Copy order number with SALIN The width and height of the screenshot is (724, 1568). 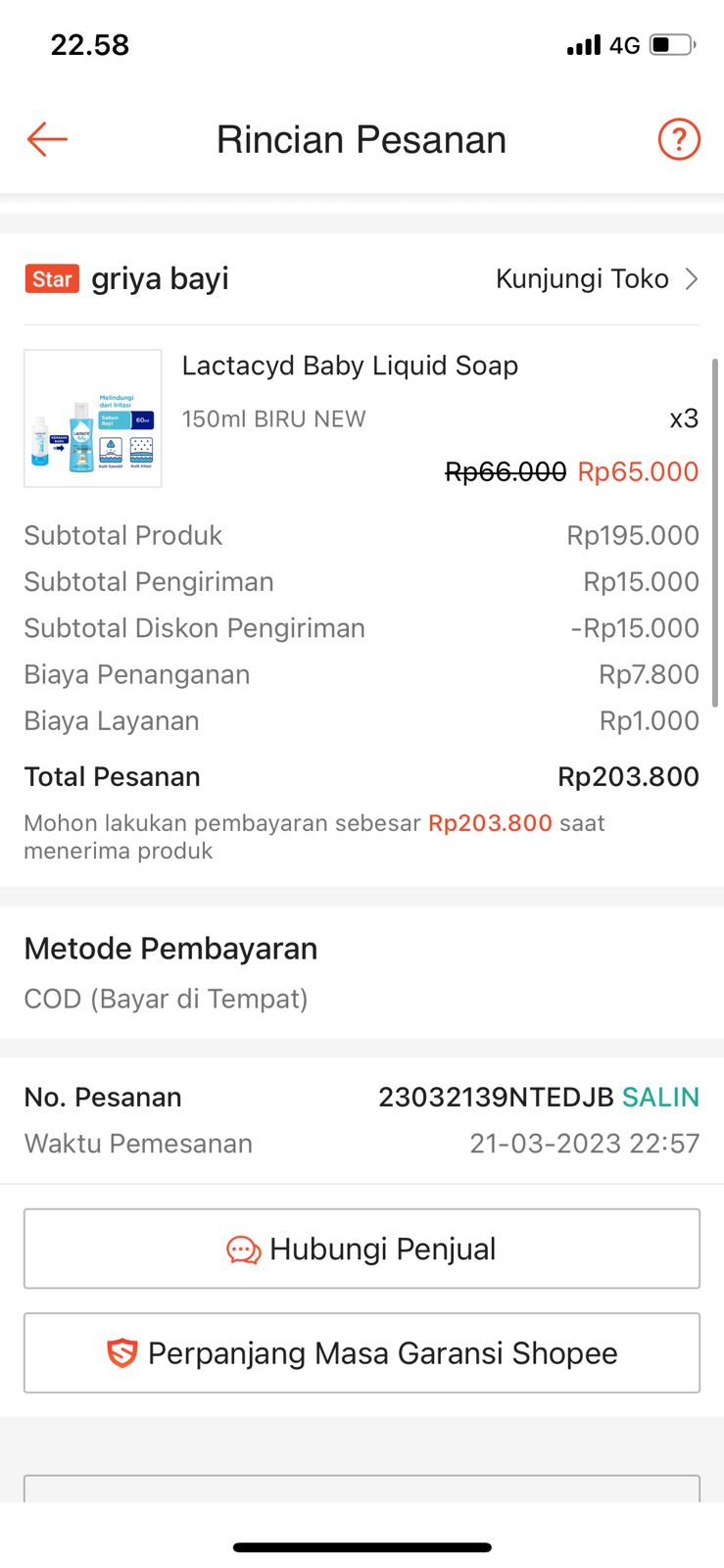point(660,1097)
